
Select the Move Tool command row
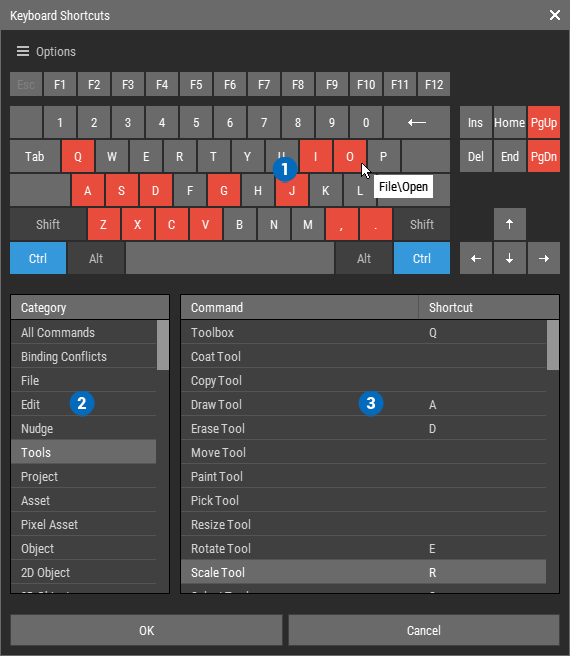coord(364,452)
